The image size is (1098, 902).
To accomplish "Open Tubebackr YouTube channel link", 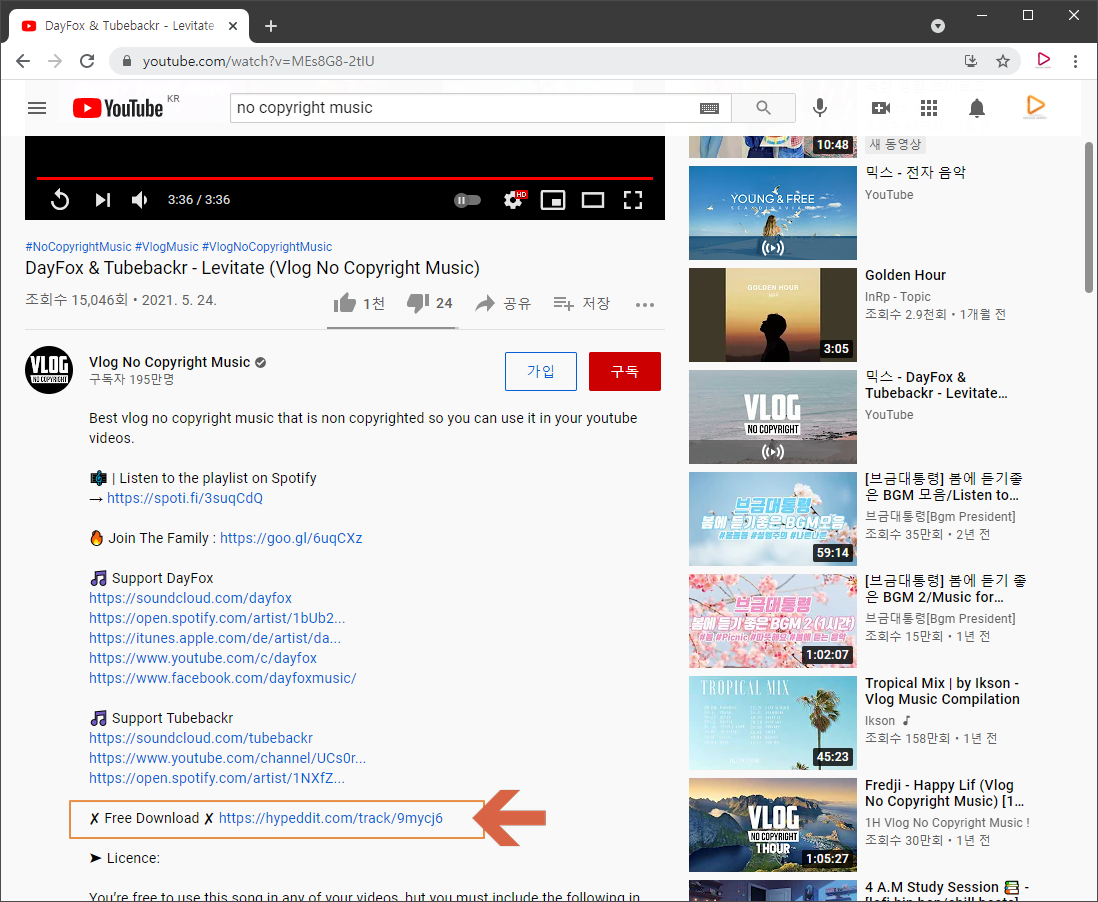I will tap(228, 758).
